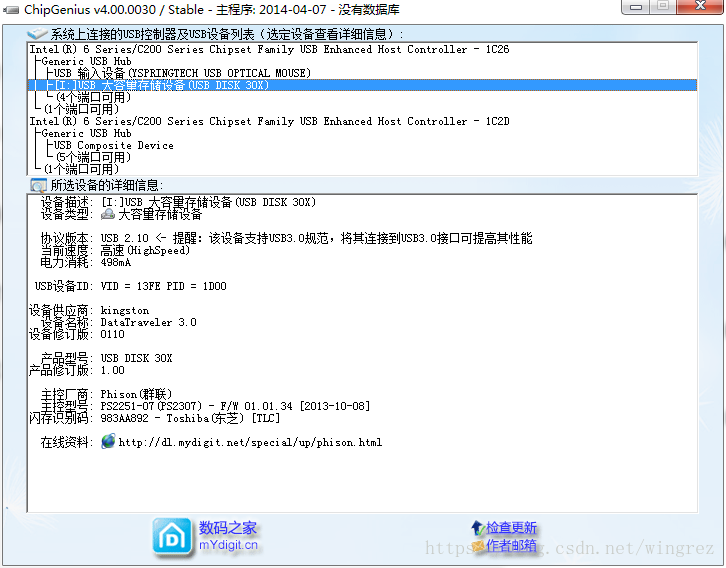
Task: Select the Intel Host Controller 1C2D row
Action: pos(269,121)
